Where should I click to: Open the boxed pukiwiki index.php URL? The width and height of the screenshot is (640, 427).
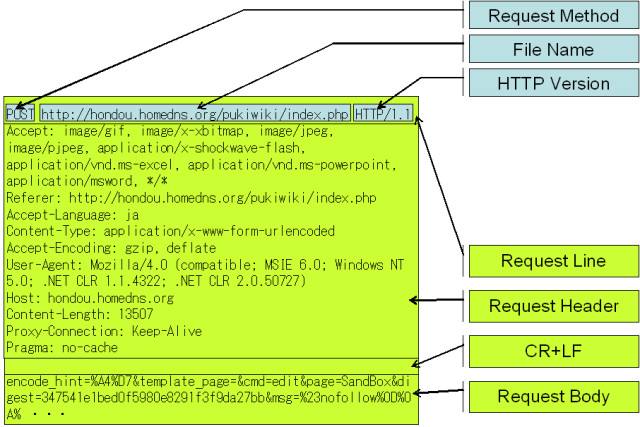tap(195, 114)
